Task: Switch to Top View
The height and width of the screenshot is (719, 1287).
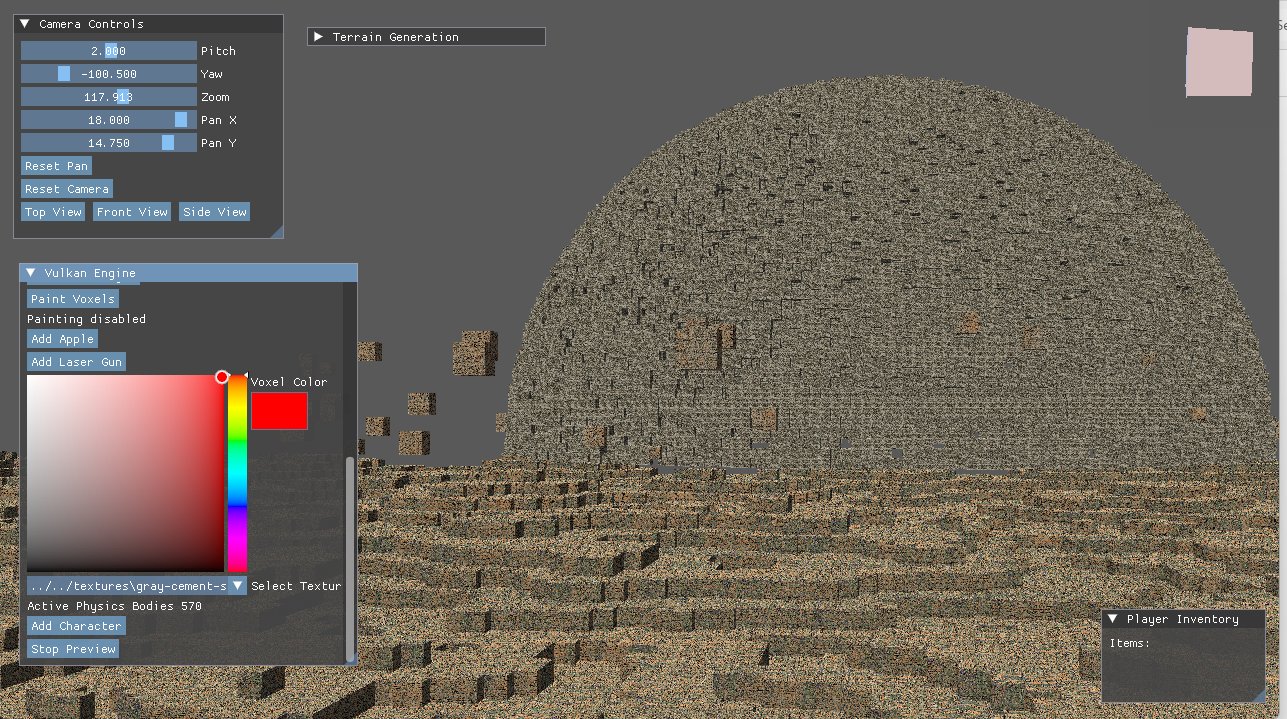Action: tap(53, 212)
